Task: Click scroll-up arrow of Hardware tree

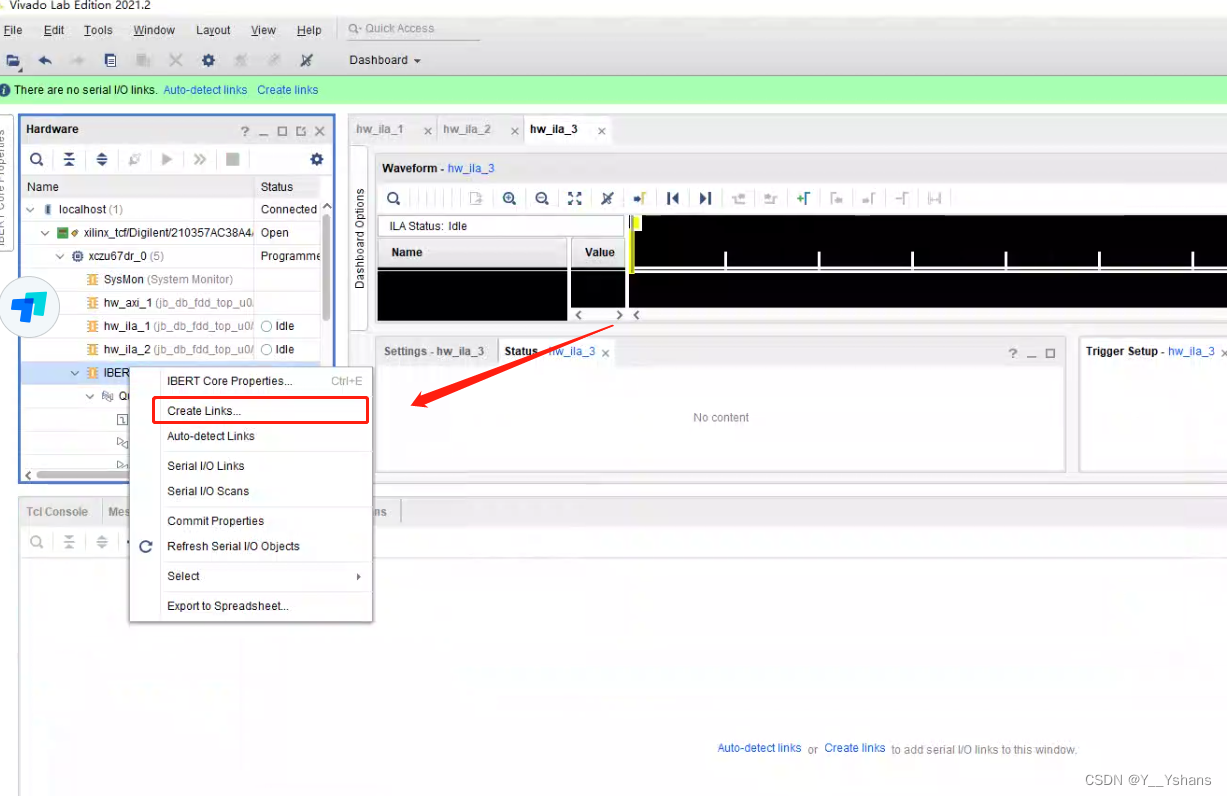Action: tap(326, 206)
